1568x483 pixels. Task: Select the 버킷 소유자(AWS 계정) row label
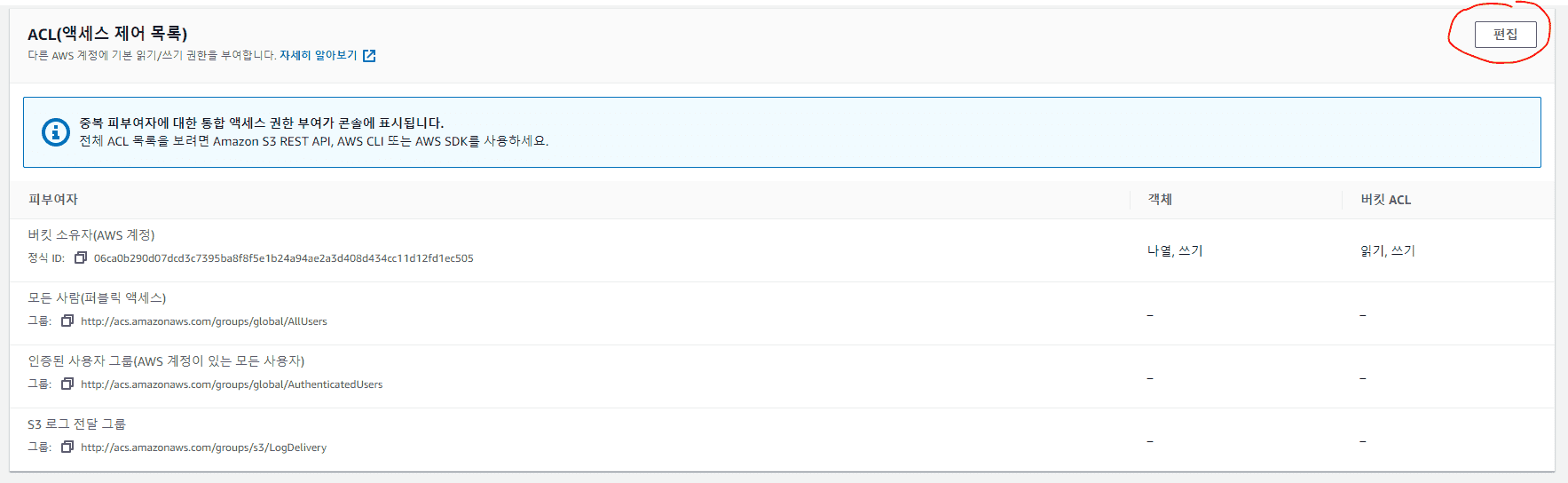pos(91,235)
